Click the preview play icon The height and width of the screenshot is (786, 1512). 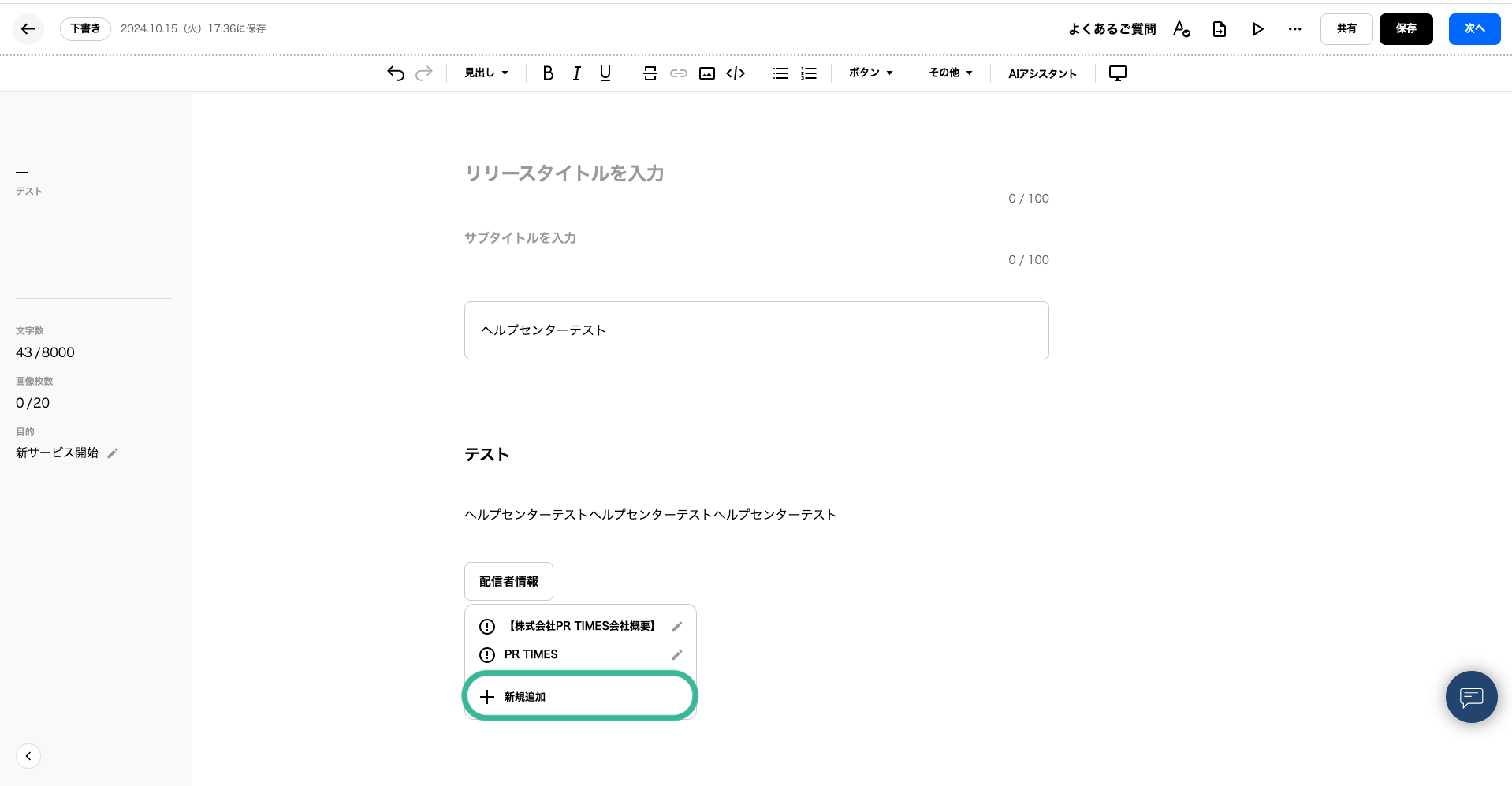(1257, 29)
